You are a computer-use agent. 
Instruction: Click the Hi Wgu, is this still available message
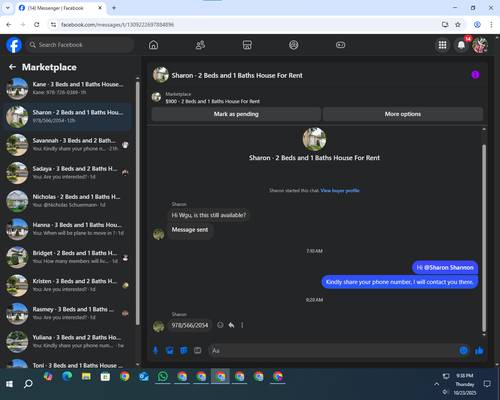tap(209, 215)
